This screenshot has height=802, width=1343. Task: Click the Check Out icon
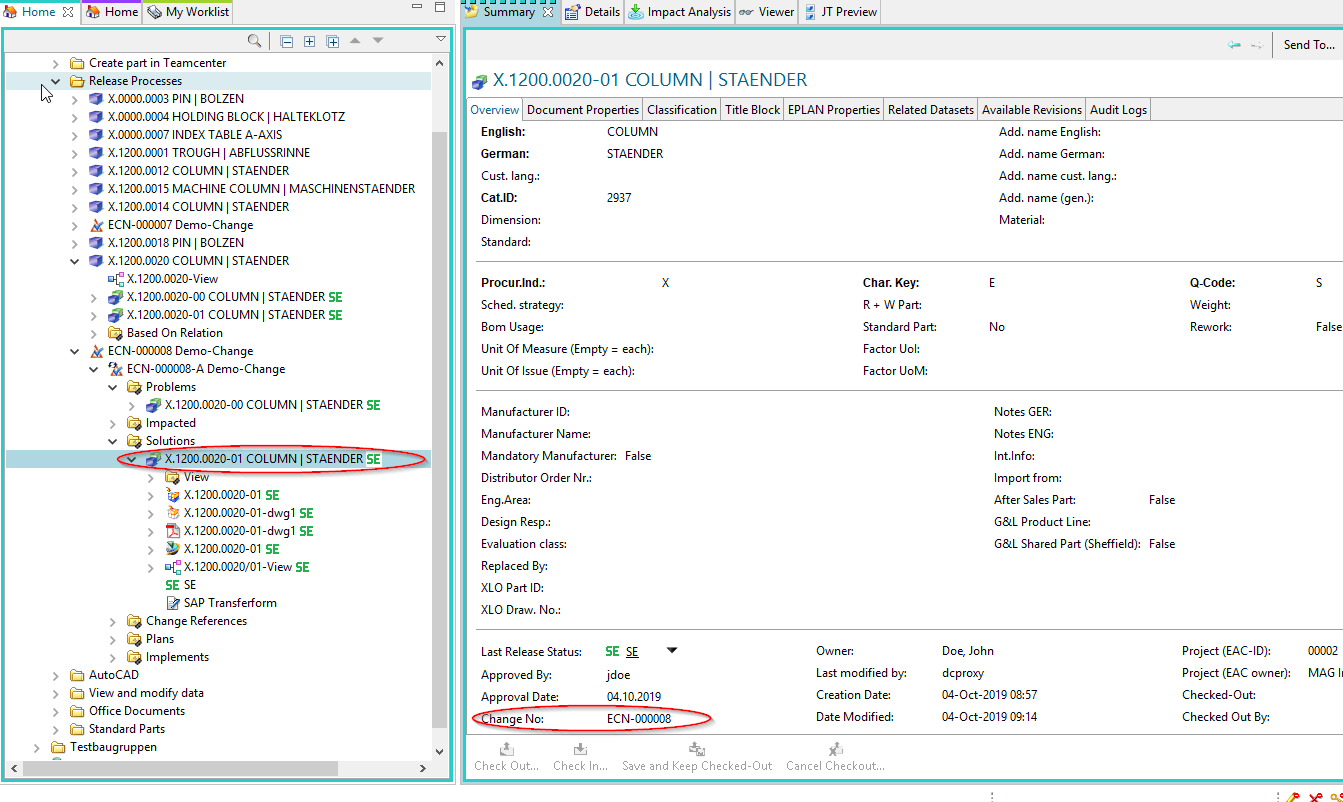(506, 750)
